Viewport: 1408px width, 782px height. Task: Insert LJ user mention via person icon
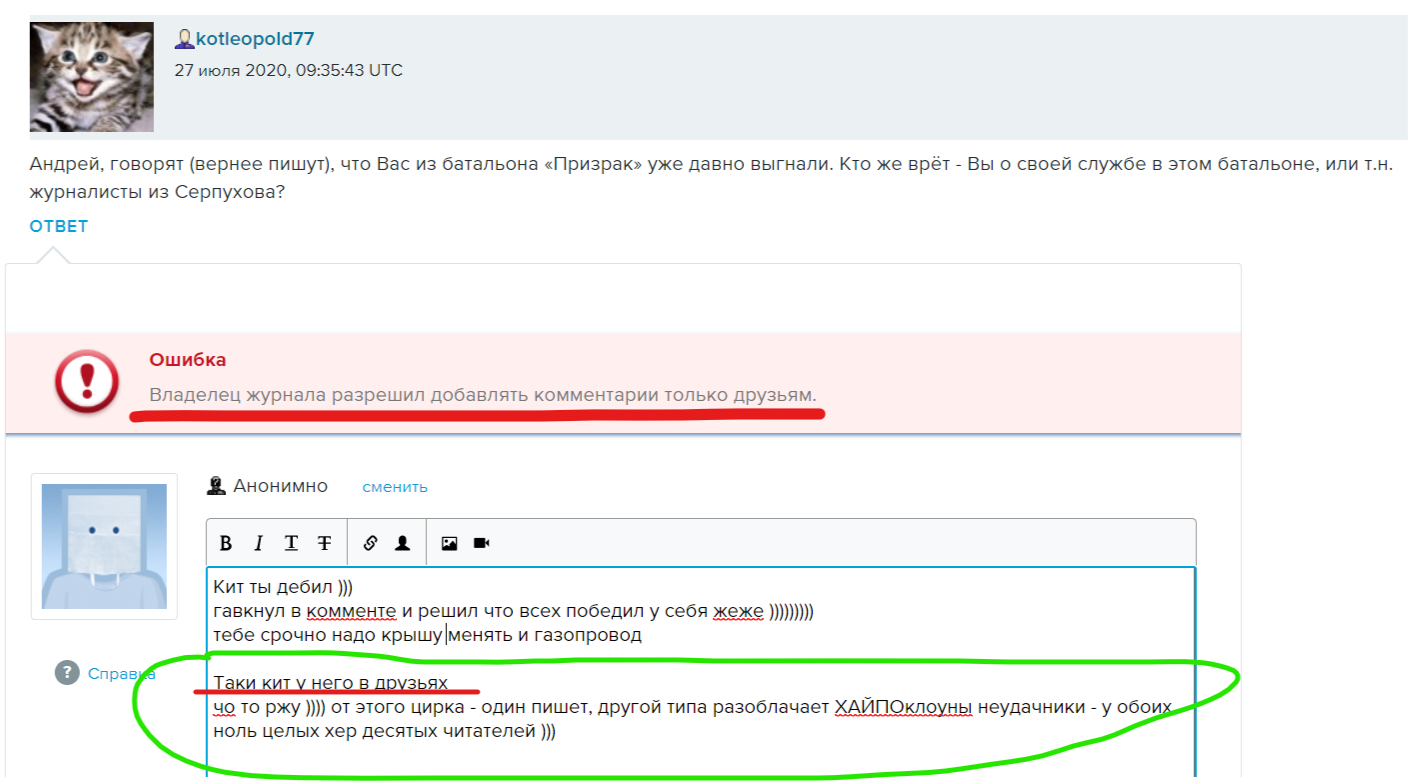point(402,543)
